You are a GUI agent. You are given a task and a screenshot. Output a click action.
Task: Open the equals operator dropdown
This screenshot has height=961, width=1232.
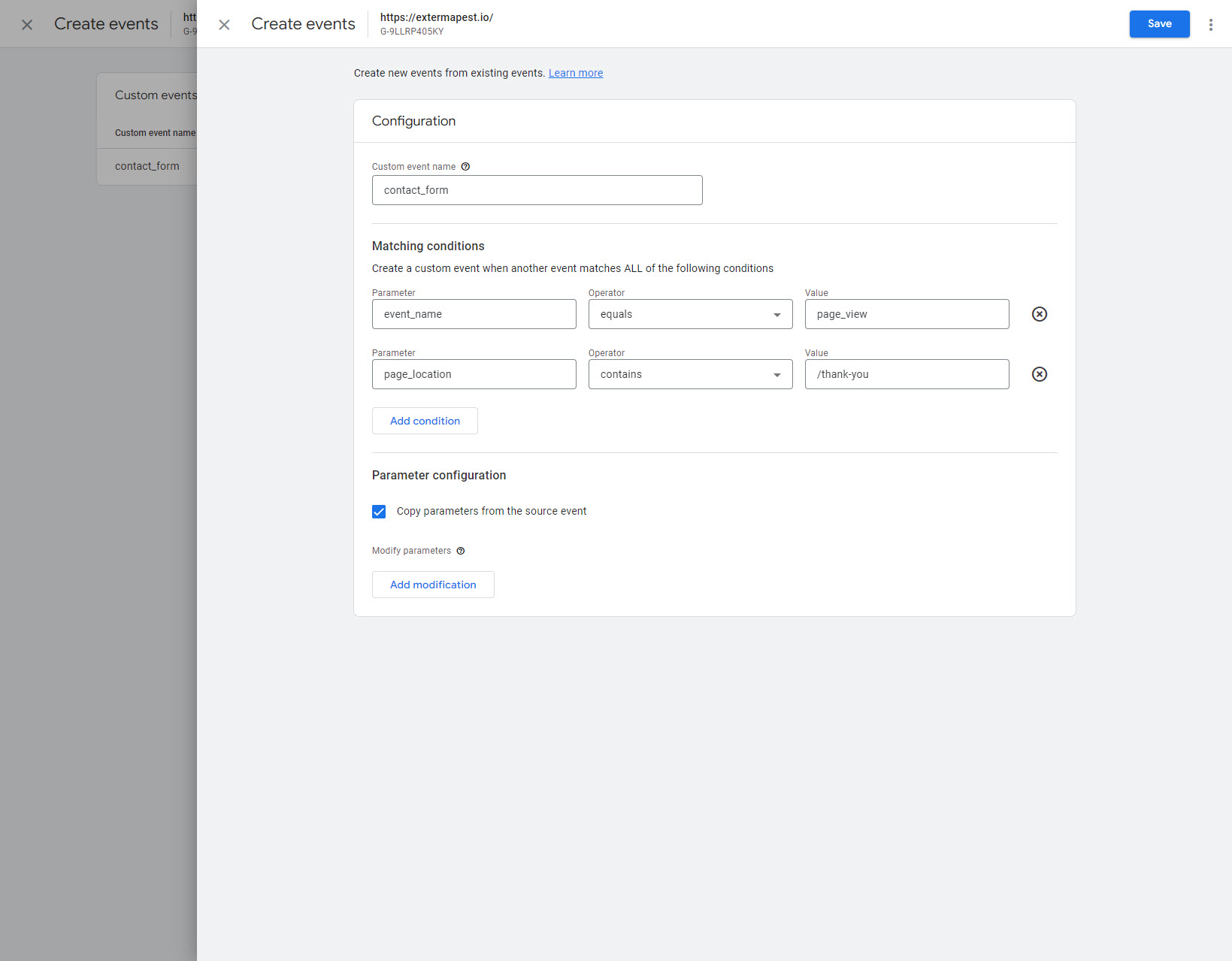click(689, 314)
